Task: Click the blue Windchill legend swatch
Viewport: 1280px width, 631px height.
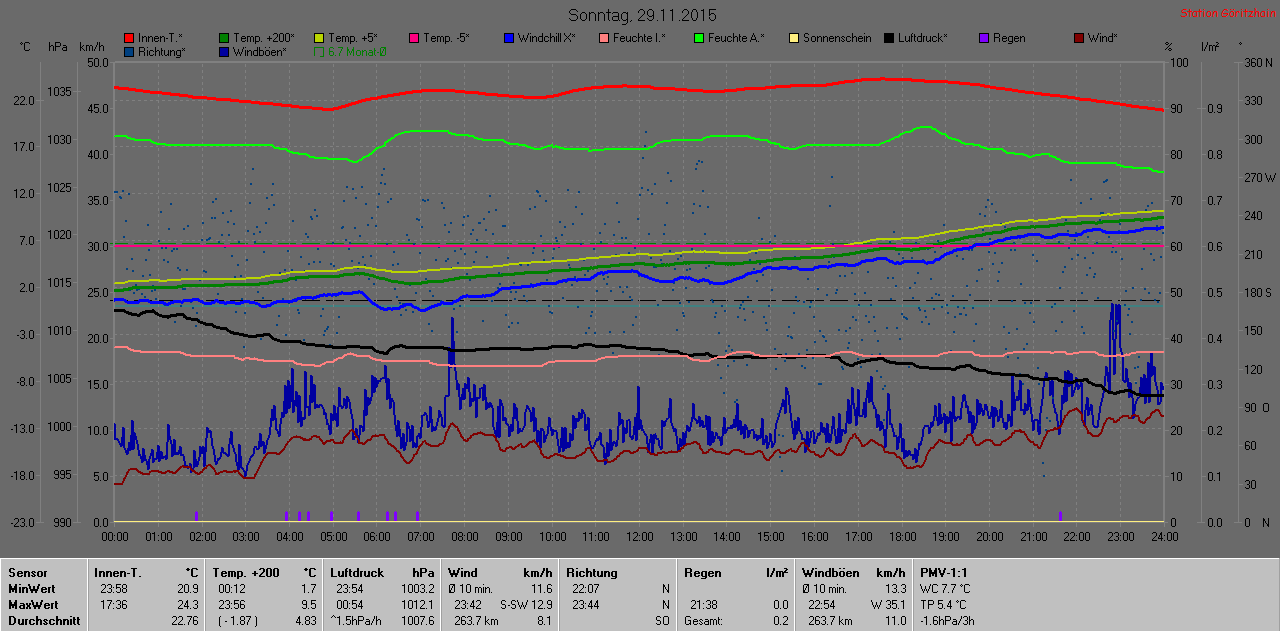Action: tap(509, 38)
